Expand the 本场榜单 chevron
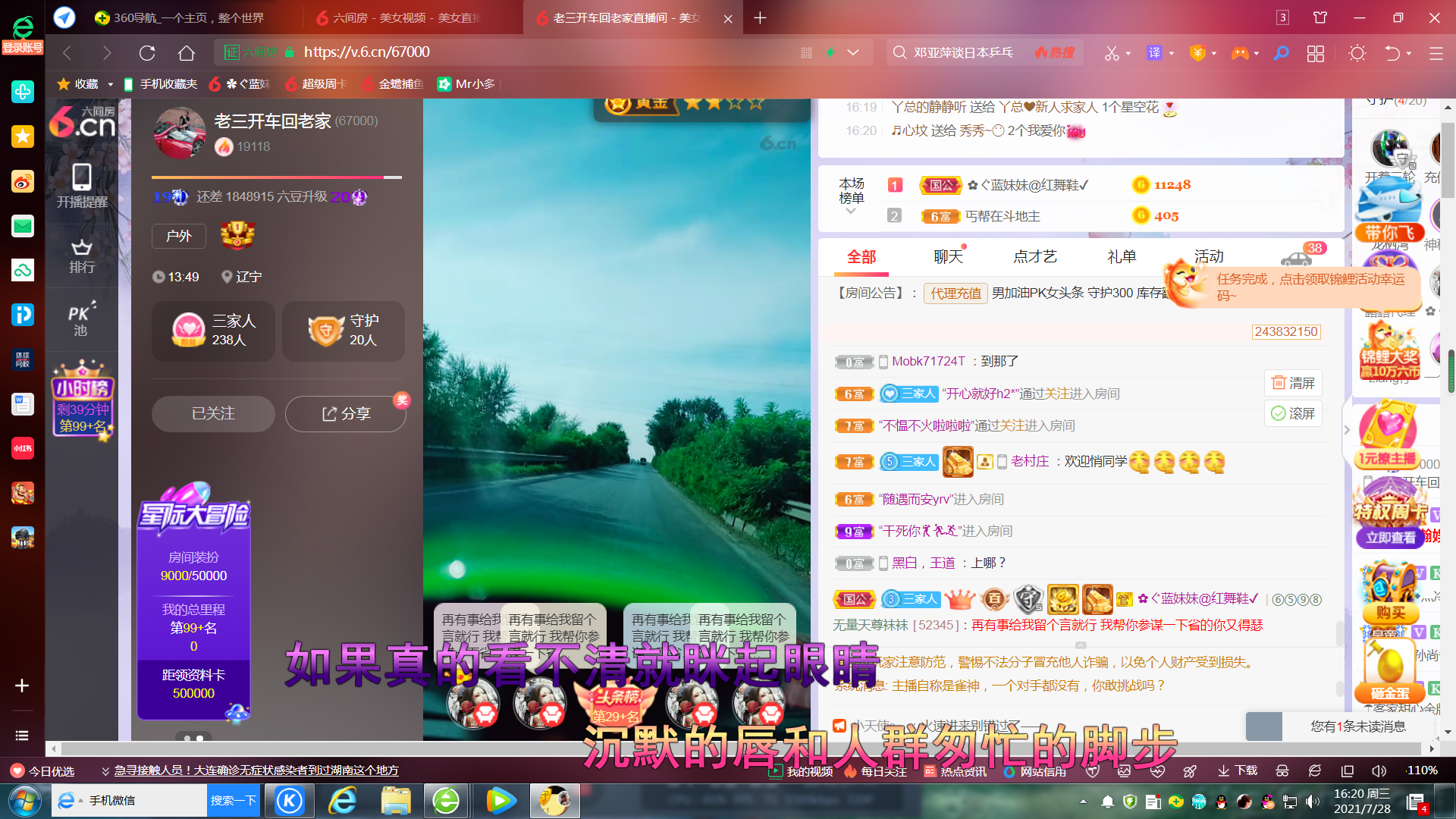The width and height of the screenshot is (1456, 819). coord(851,212)
